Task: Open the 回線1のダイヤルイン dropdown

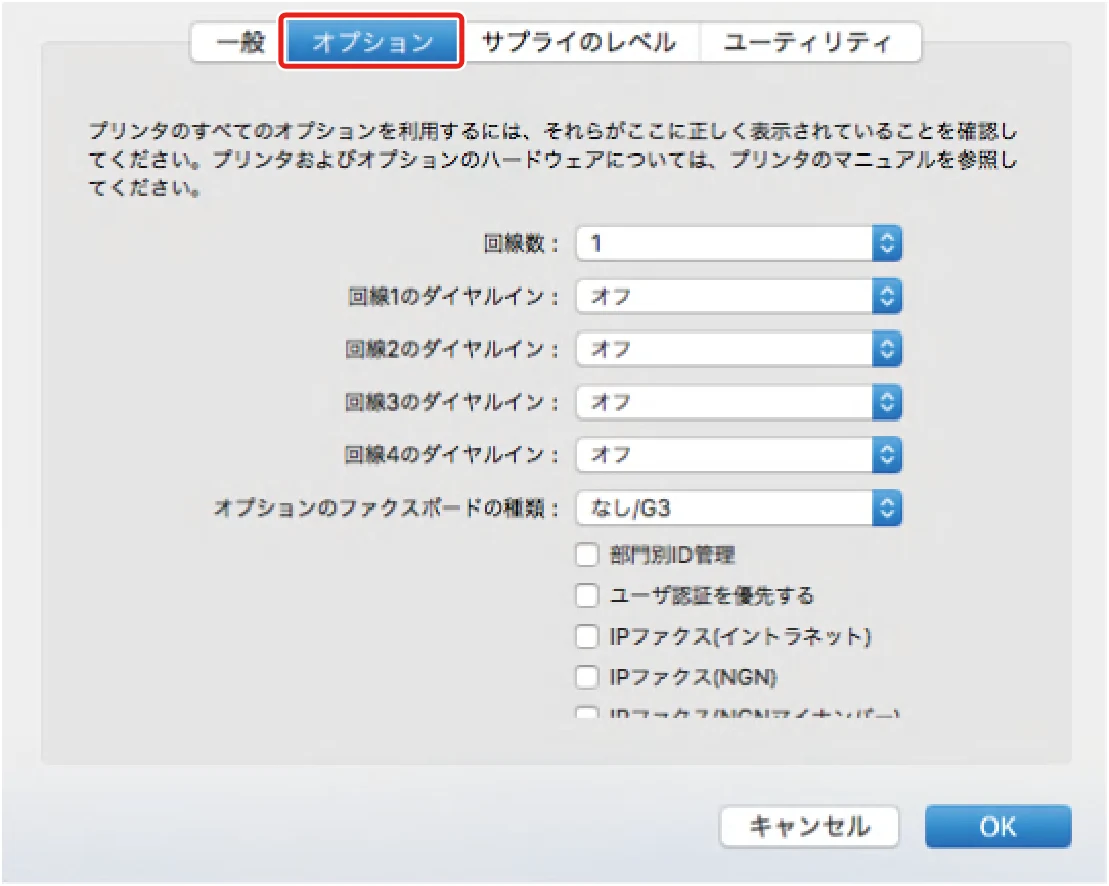Action: (x=738, y=296)
